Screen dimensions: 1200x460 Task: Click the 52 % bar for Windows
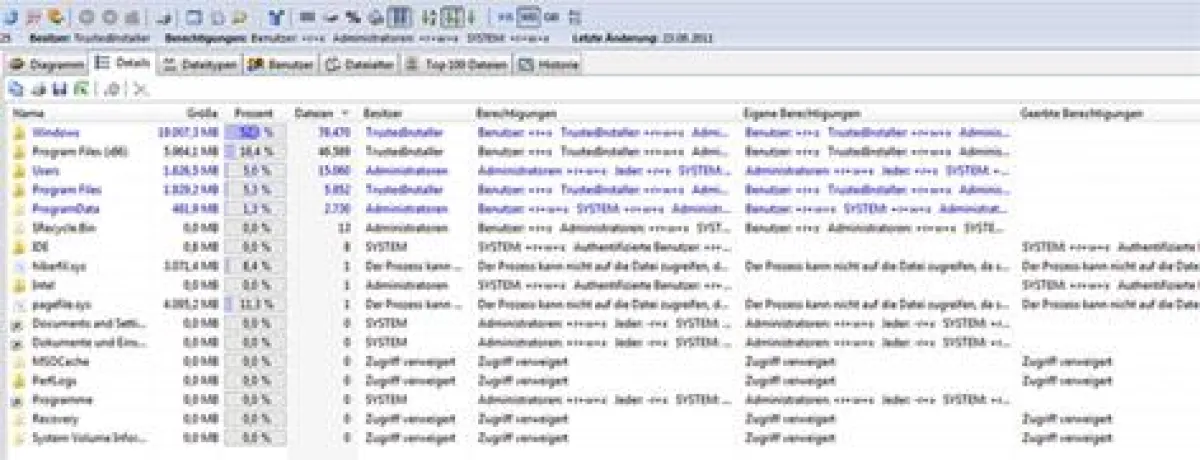254,132
